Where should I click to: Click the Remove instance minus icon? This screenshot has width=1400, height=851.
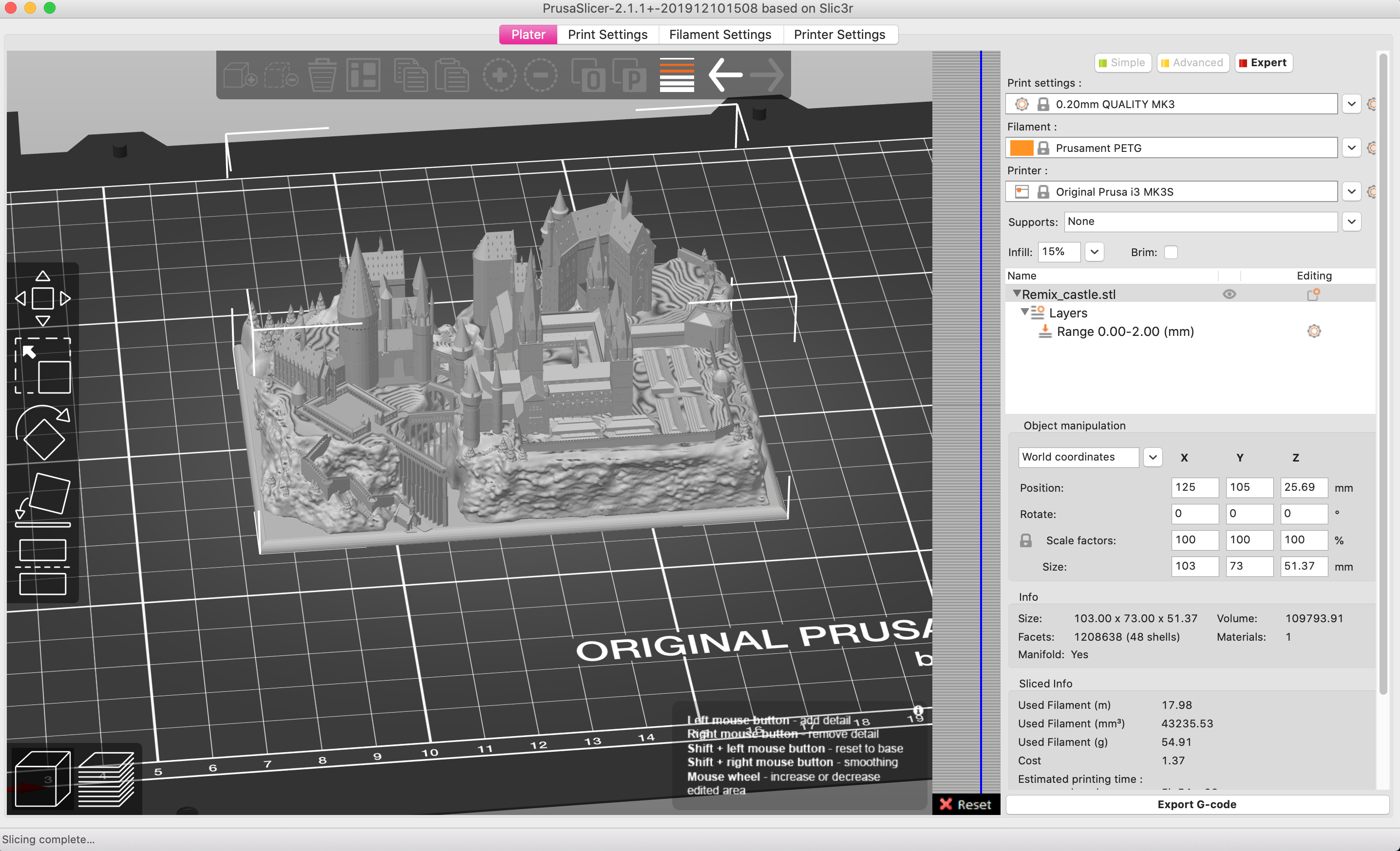[540, 75]
